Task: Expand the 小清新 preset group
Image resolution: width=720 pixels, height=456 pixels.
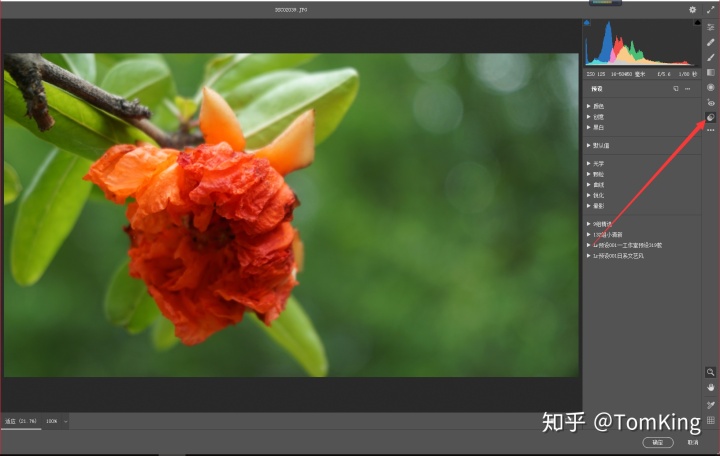Action: (604, 235)
